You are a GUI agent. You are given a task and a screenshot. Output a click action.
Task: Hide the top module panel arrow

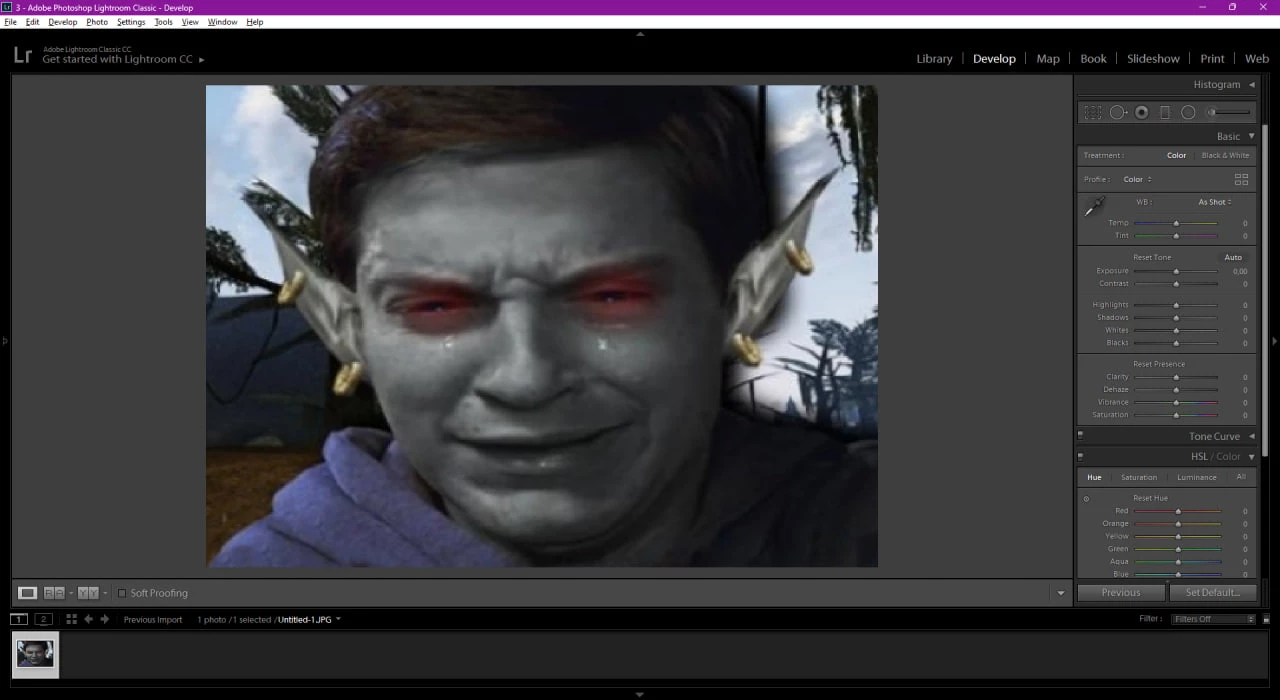tap(640, 33)
